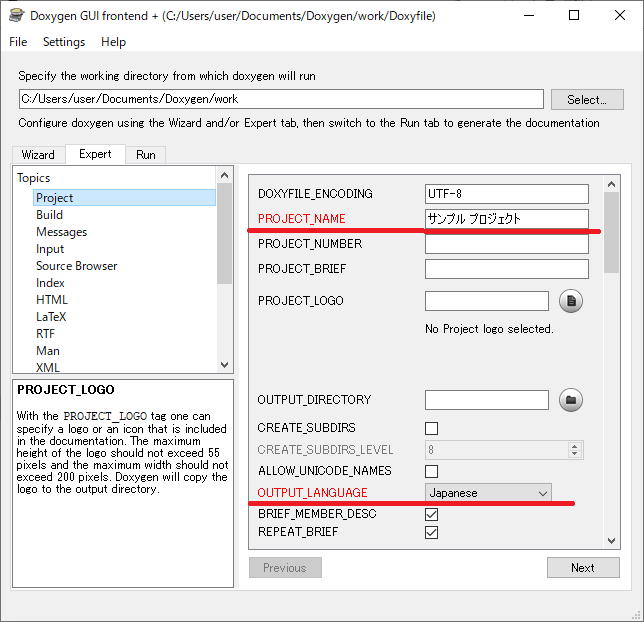Click the PROJECT_NAME input field
This screenshot has width=644, height=622.
tap(506, 219)
